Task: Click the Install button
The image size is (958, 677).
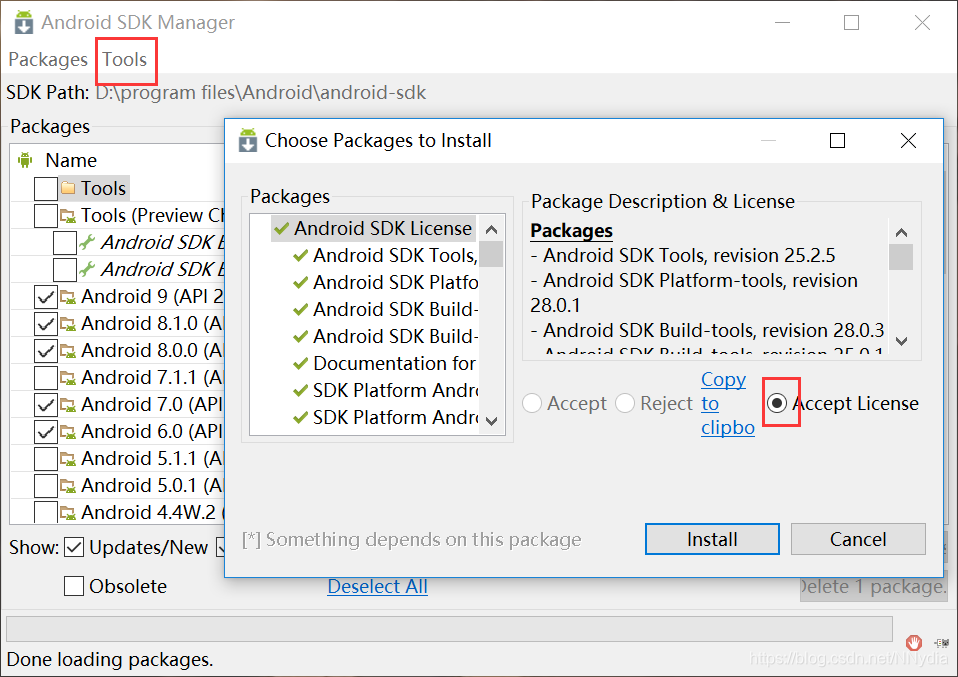Action: pos(712,539)
